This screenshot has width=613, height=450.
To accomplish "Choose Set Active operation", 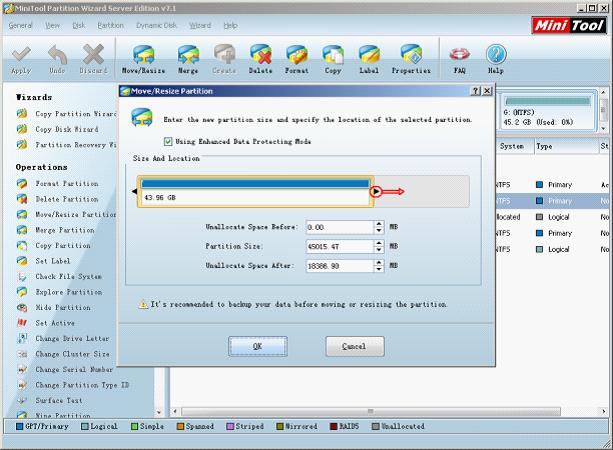I will 45,323.
